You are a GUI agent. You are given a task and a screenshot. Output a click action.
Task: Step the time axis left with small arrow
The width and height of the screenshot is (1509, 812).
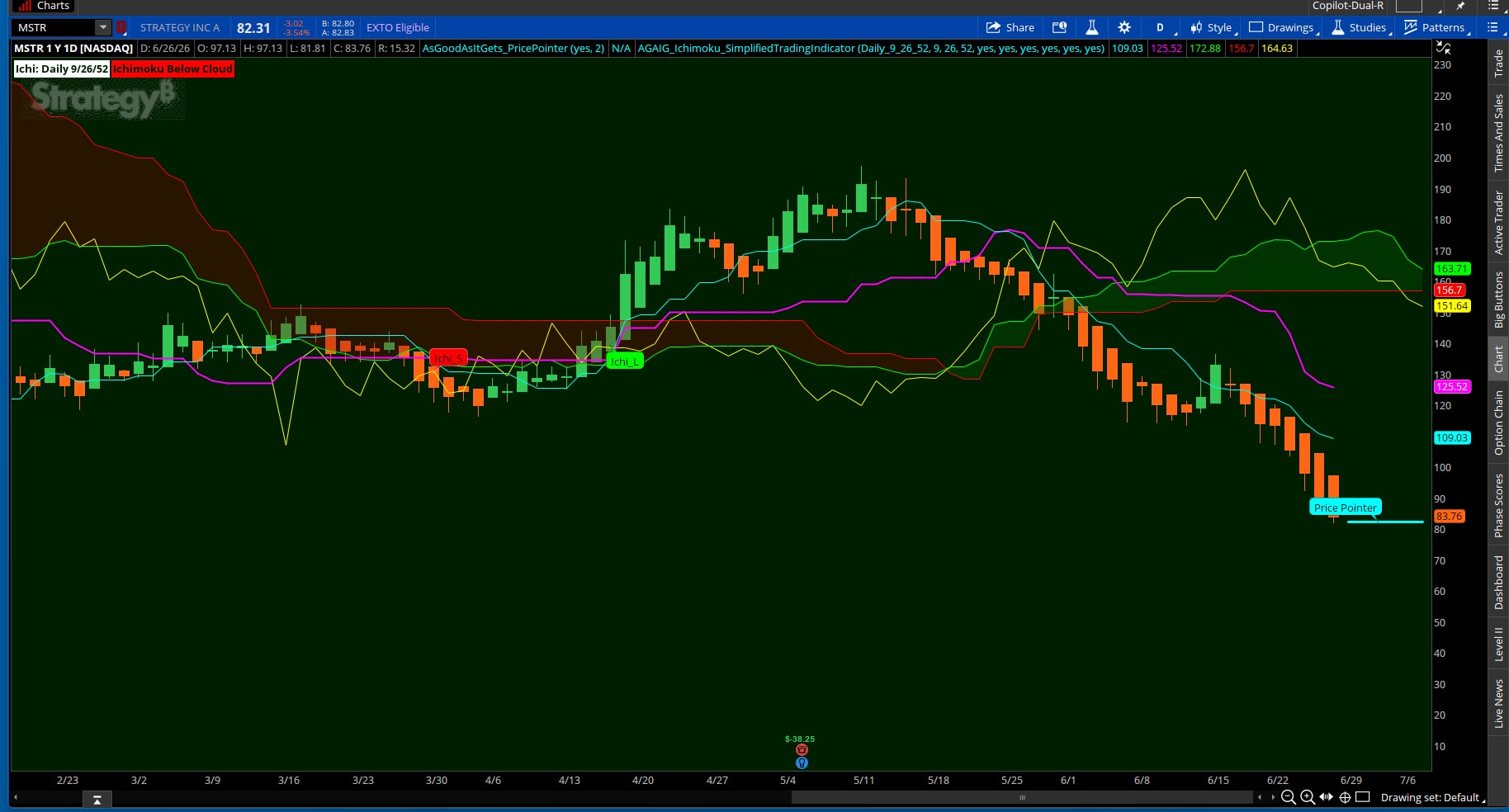coord(1260,797)
